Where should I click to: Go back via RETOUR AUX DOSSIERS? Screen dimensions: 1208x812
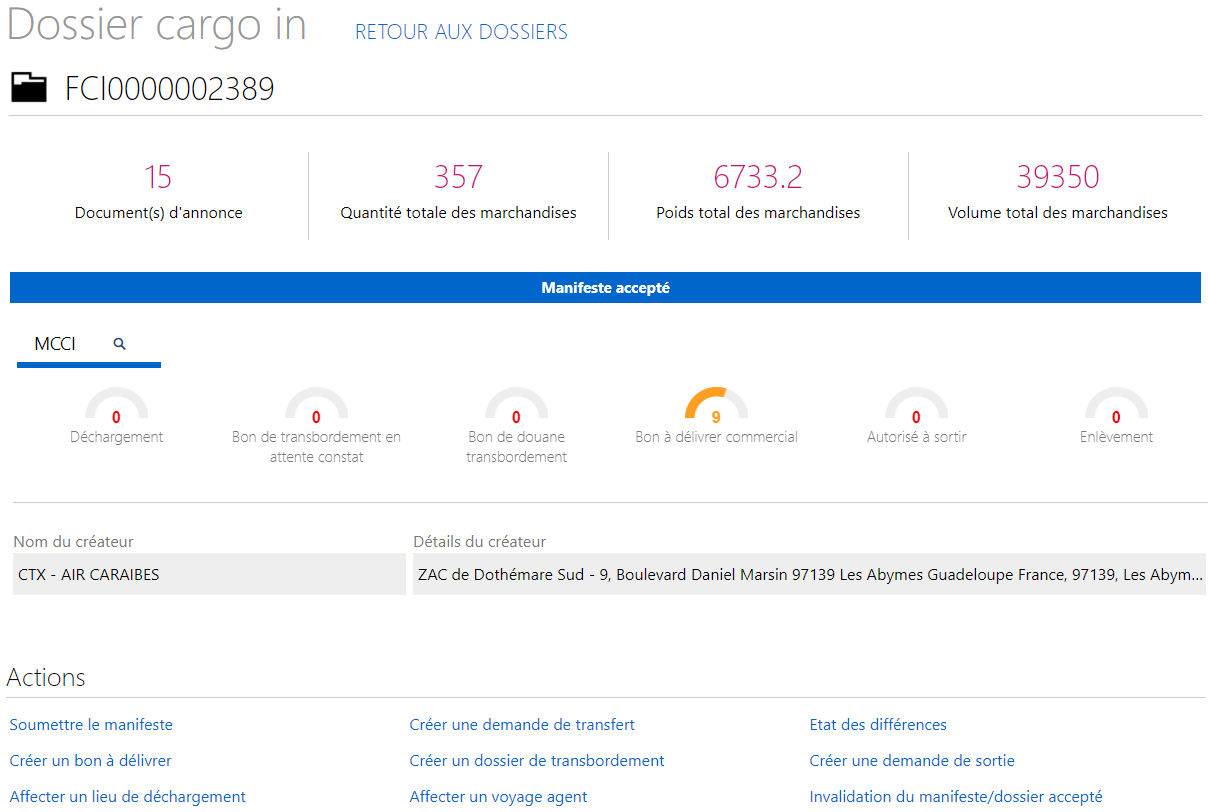pos(461,32)
